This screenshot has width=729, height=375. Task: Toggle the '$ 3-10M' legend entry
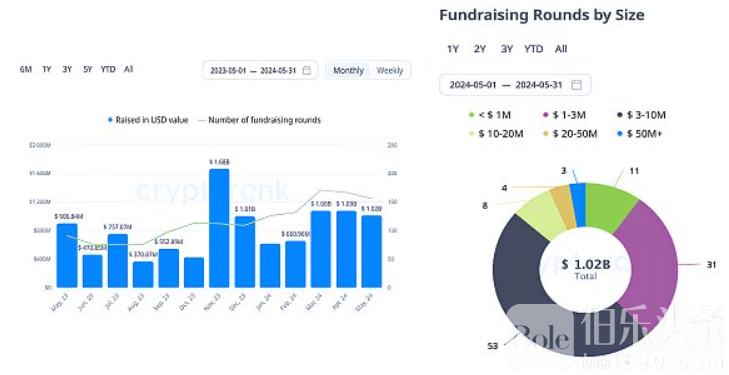tap(642, 115)
